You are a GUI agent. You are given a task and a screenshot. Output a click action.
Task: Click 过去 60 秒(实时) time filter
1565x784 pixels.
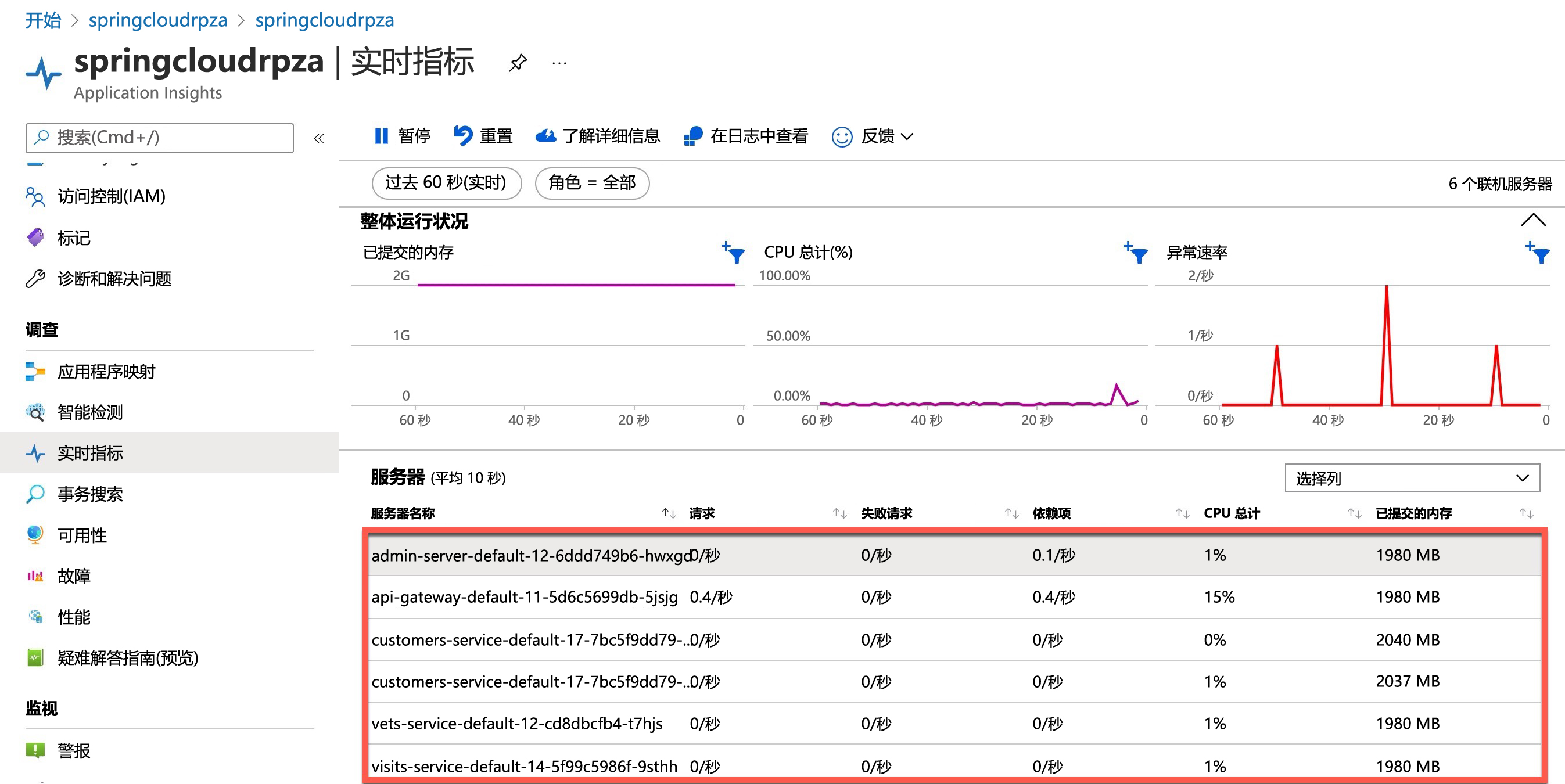tap(446, 183)
